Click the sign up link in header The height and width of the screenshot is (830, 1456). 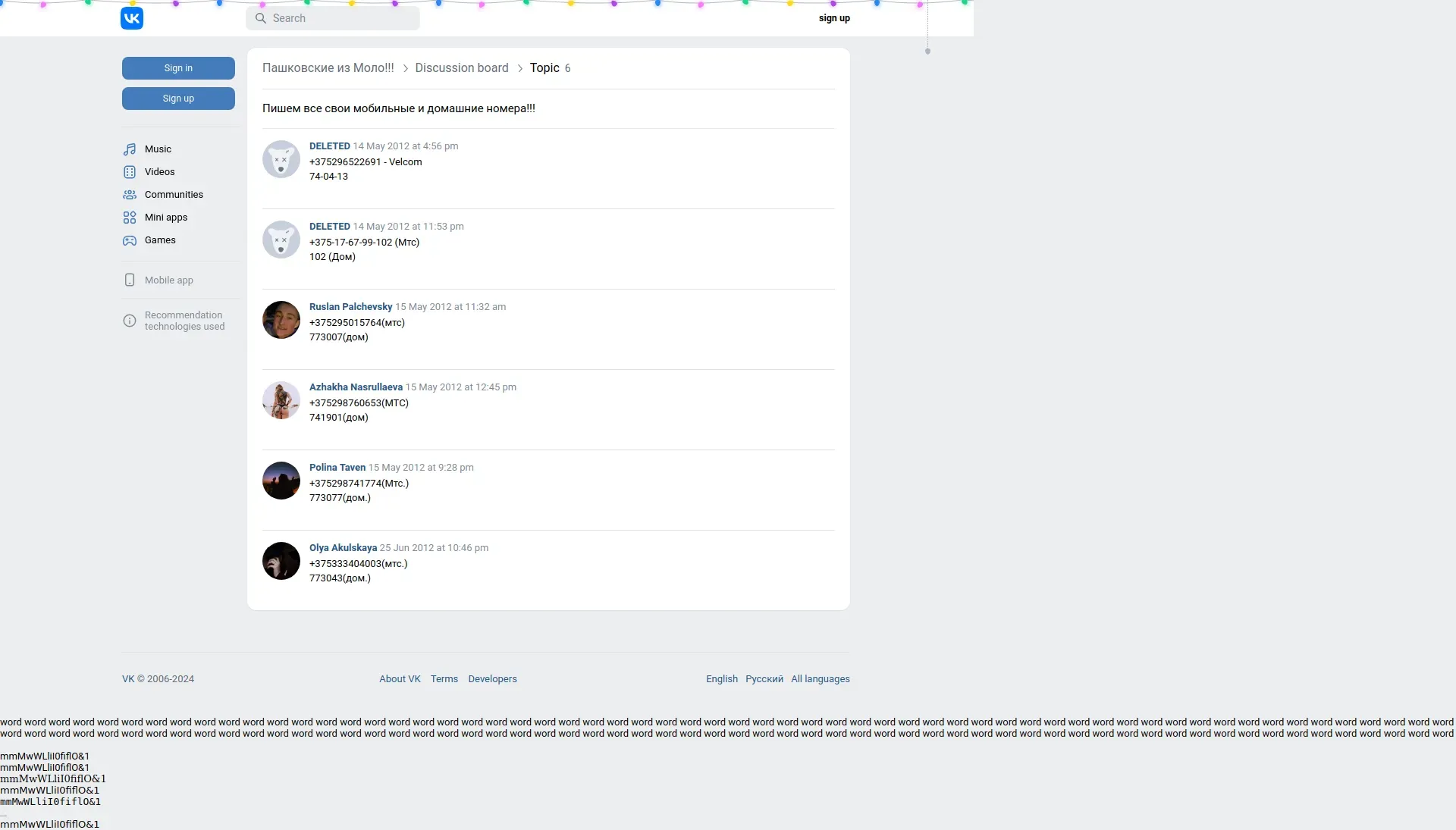point(834,18)
